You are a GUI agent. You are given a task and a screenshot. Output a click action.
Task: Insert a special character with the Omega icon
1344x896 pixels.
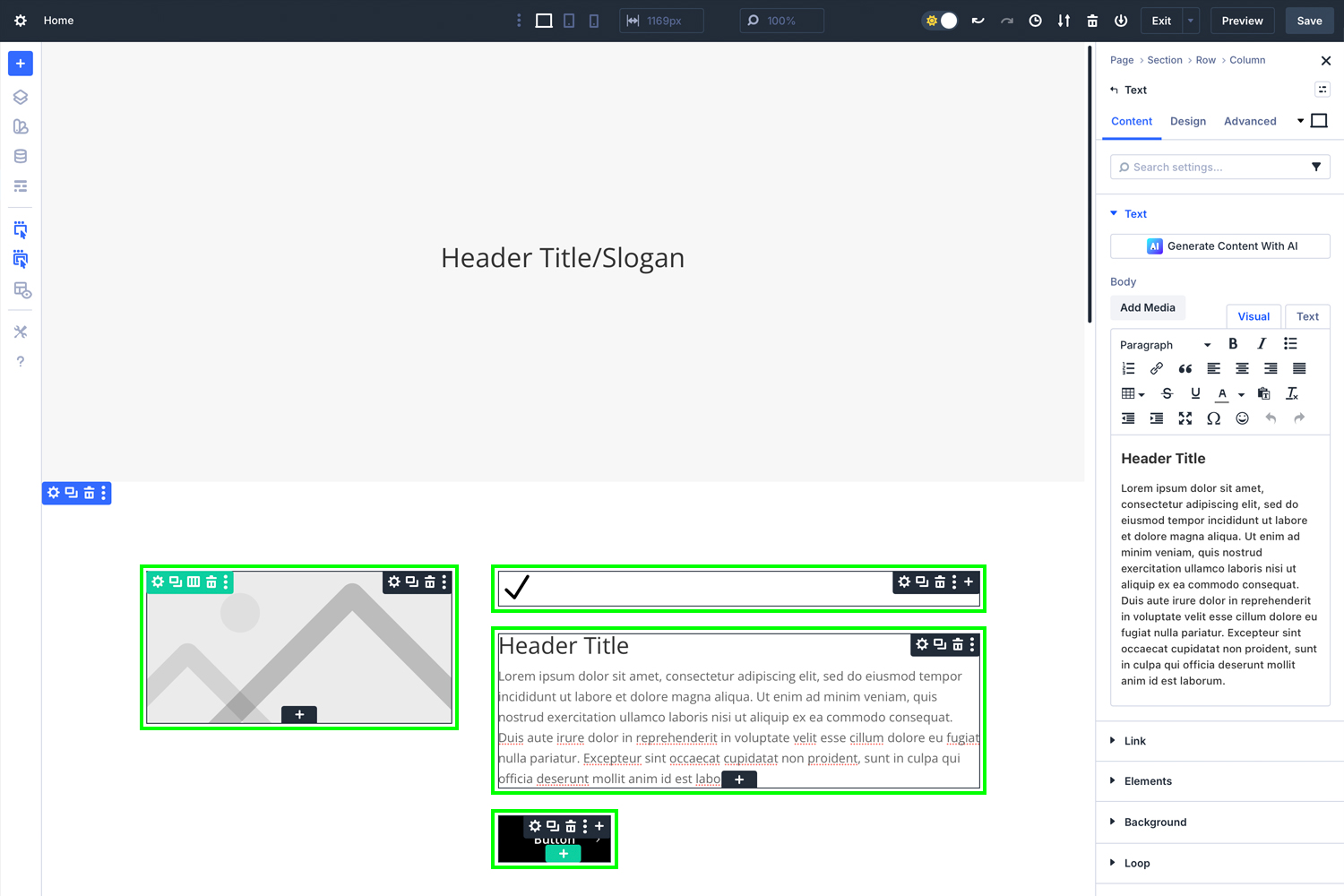(x=1214, y=418)
